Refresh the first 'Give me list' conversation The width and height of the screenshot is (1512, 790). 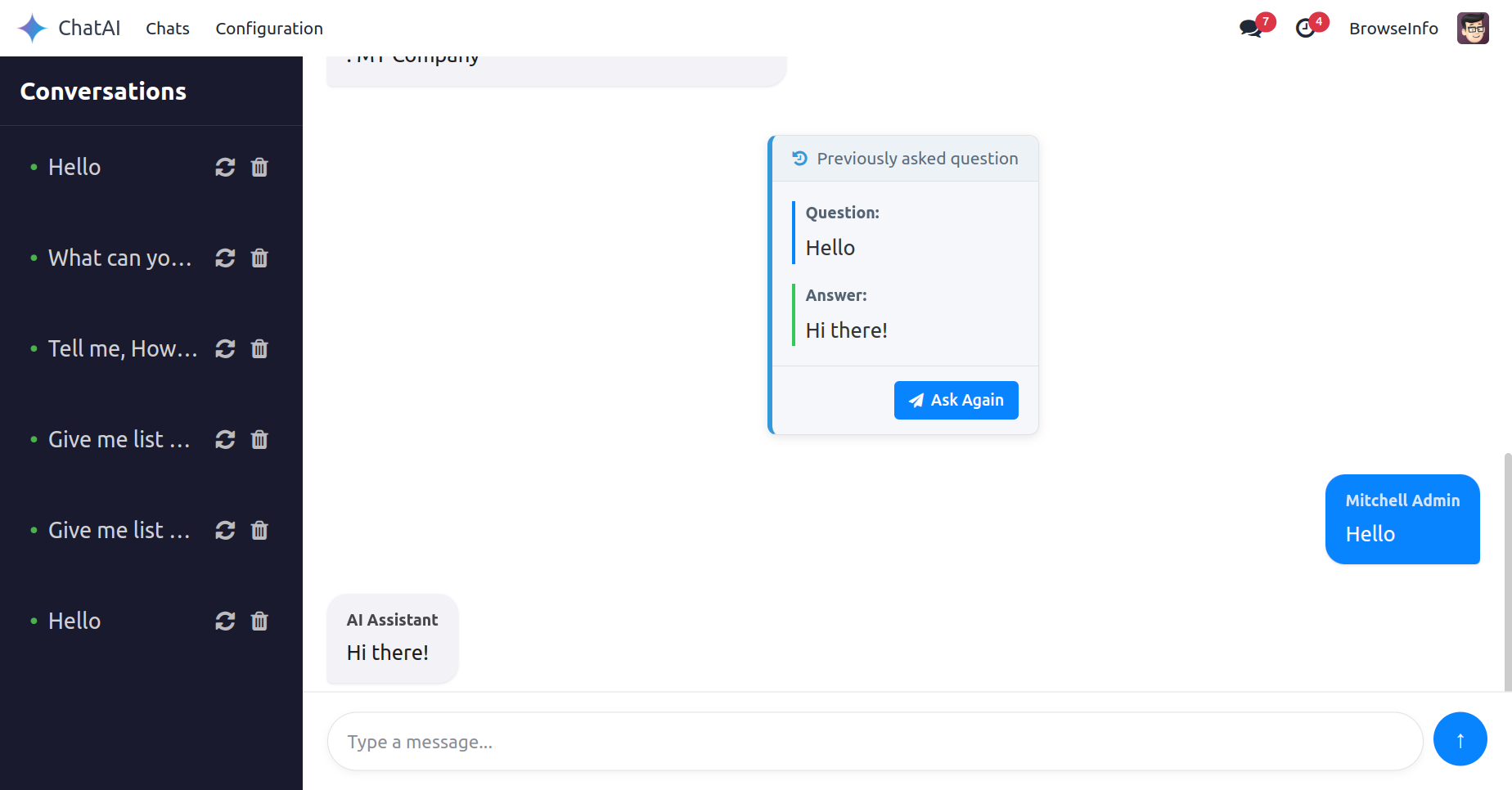(x=225, y=440)
